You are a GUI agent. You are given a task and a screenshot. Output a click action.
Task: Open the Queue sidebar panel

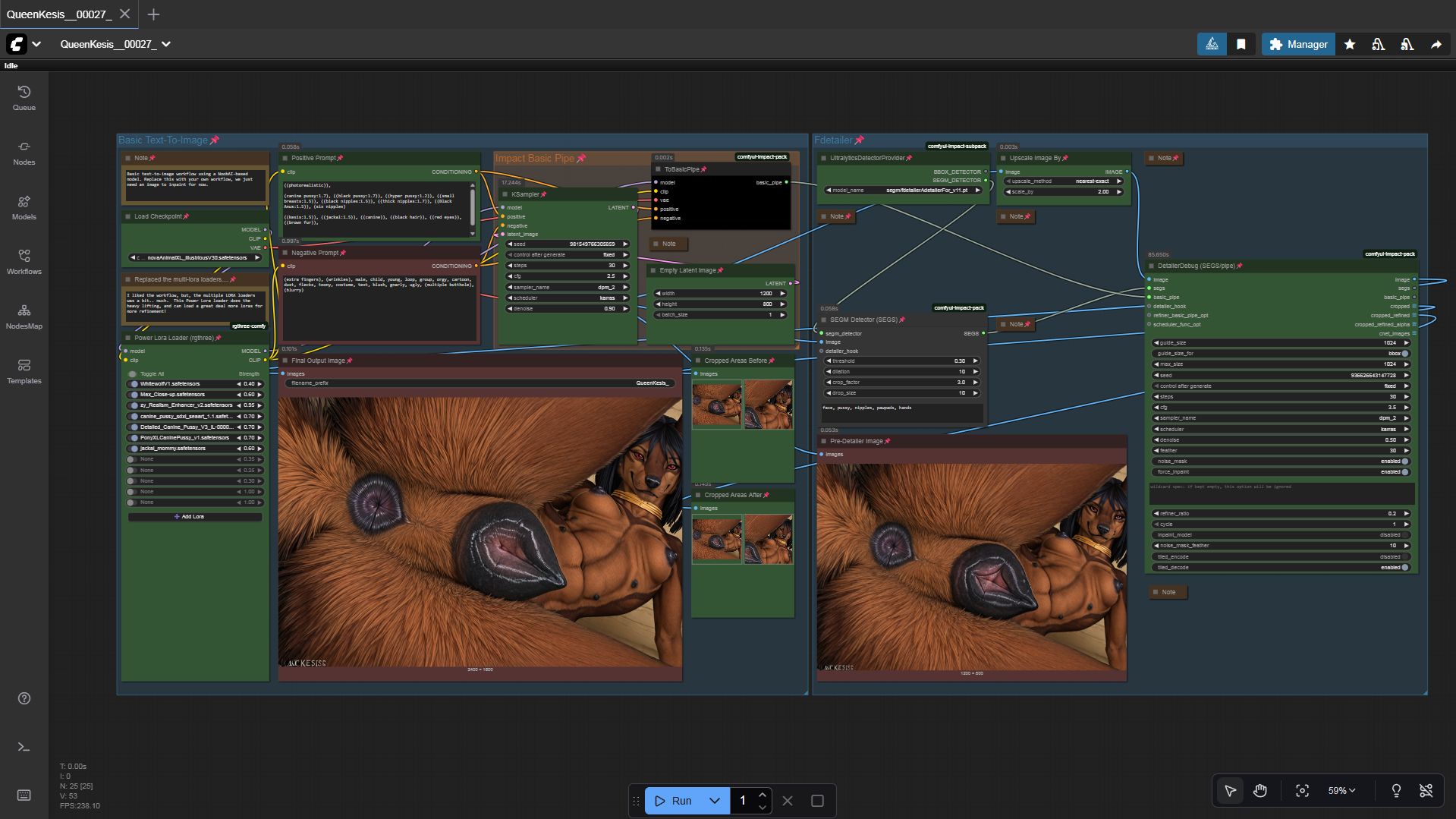point(24,98)
